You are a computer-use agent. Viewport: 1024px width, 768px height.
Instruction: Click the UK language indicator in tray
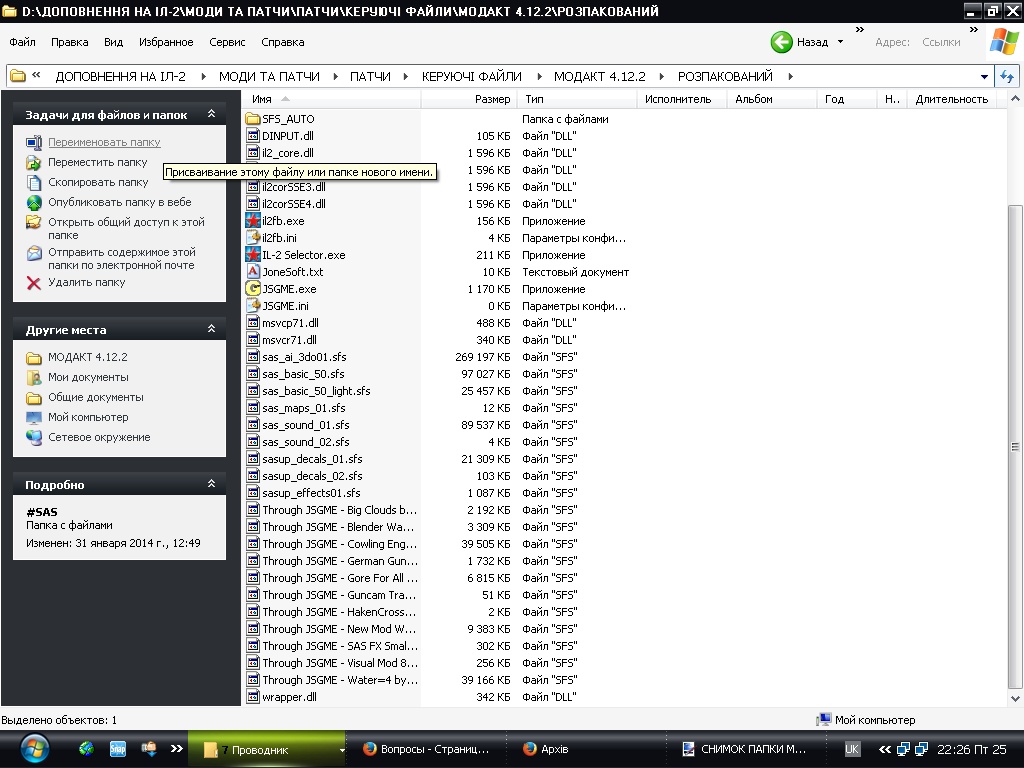click(852, 749)
